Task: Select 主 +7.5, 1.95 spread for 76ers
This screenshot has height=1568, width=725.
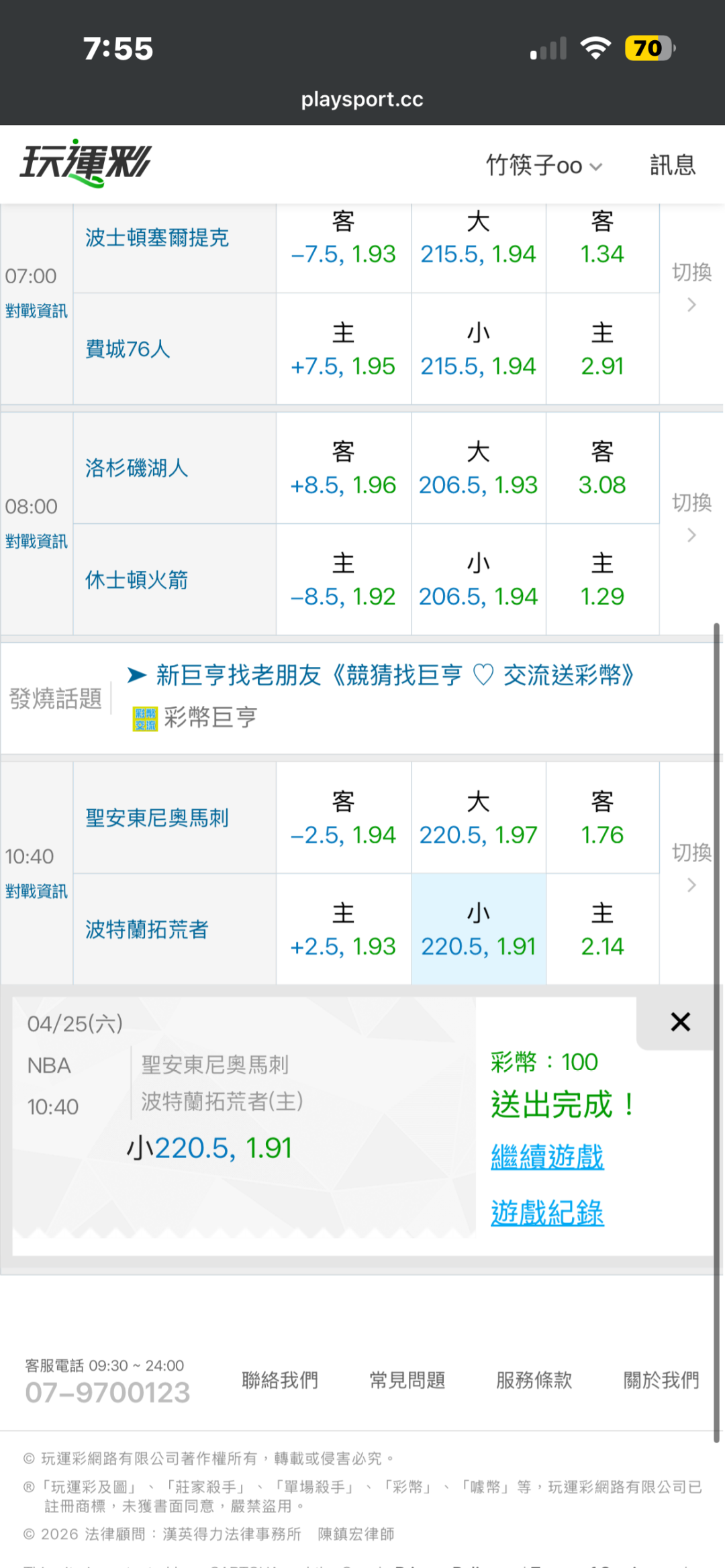Action: tap(344, 349)
